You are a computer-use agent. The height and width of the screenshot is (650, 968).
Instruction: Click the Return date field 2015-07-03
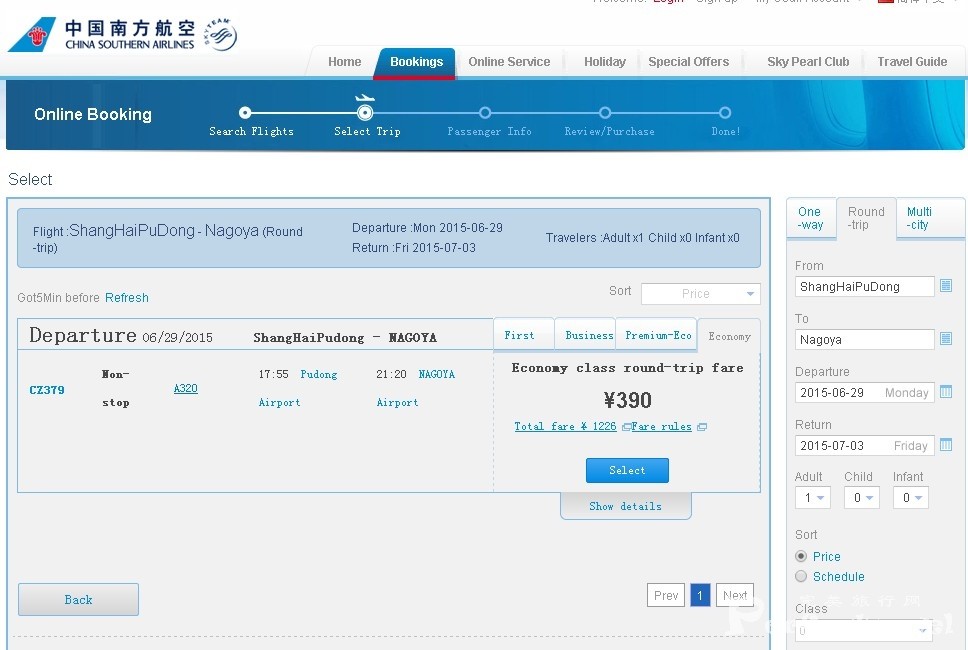point(864,446)
